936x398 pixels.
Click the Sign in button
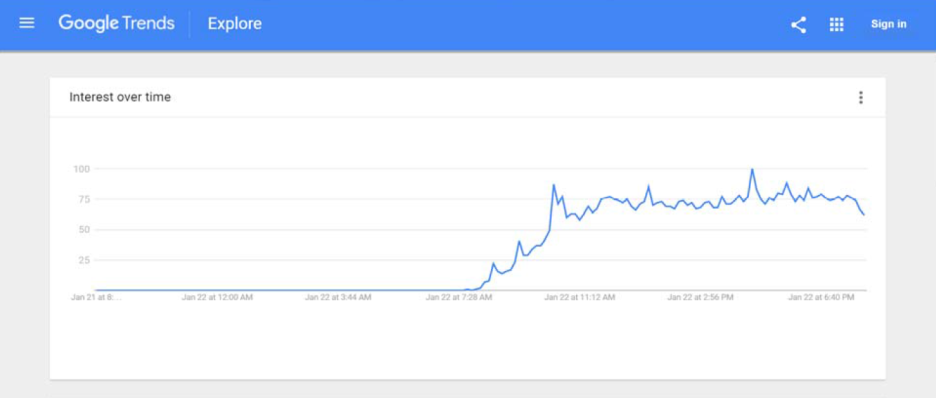(888, 24)
